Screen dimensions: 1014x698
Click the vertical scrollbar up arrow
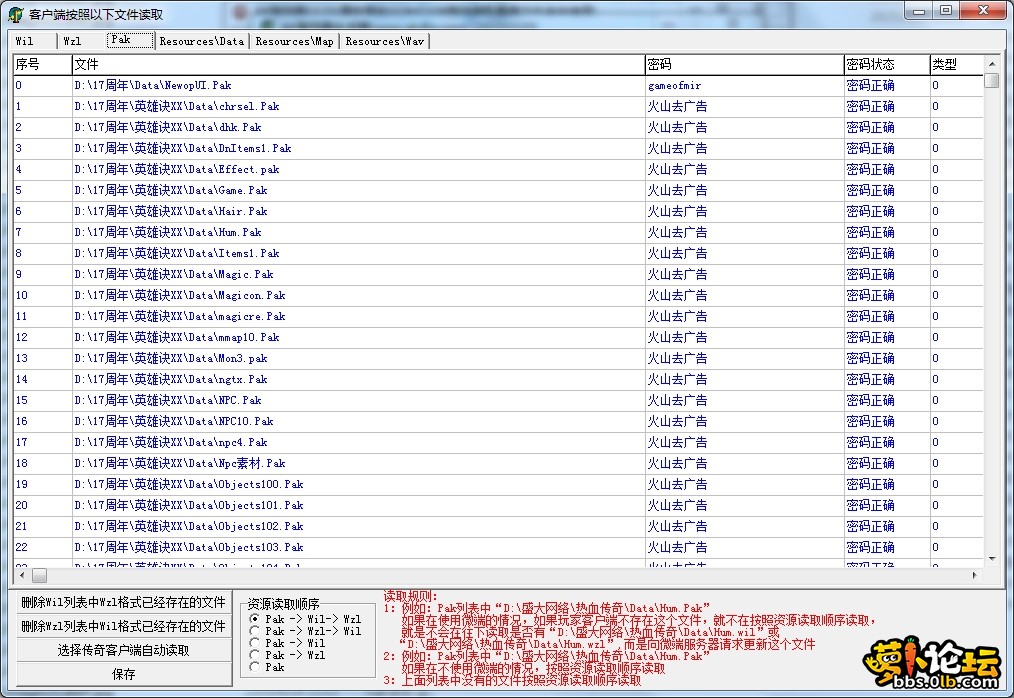(x=991, y=63)
